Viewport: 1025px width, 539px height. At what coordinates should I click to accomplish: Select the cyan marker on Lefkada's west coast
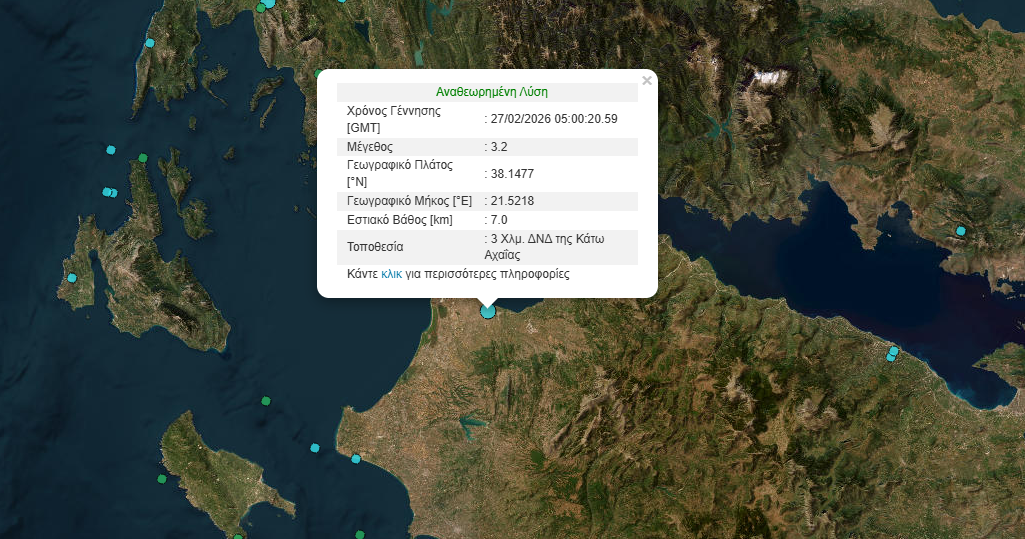pyautogui.click(x=150, y=43)
